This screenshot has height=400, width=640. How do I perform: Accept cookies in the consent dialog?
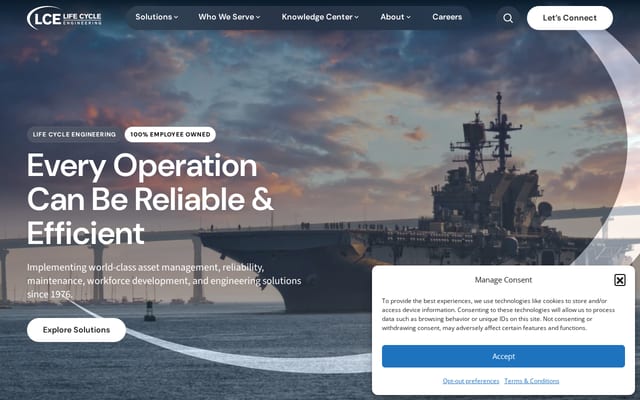pyautogui.click(x=503, y=356)
